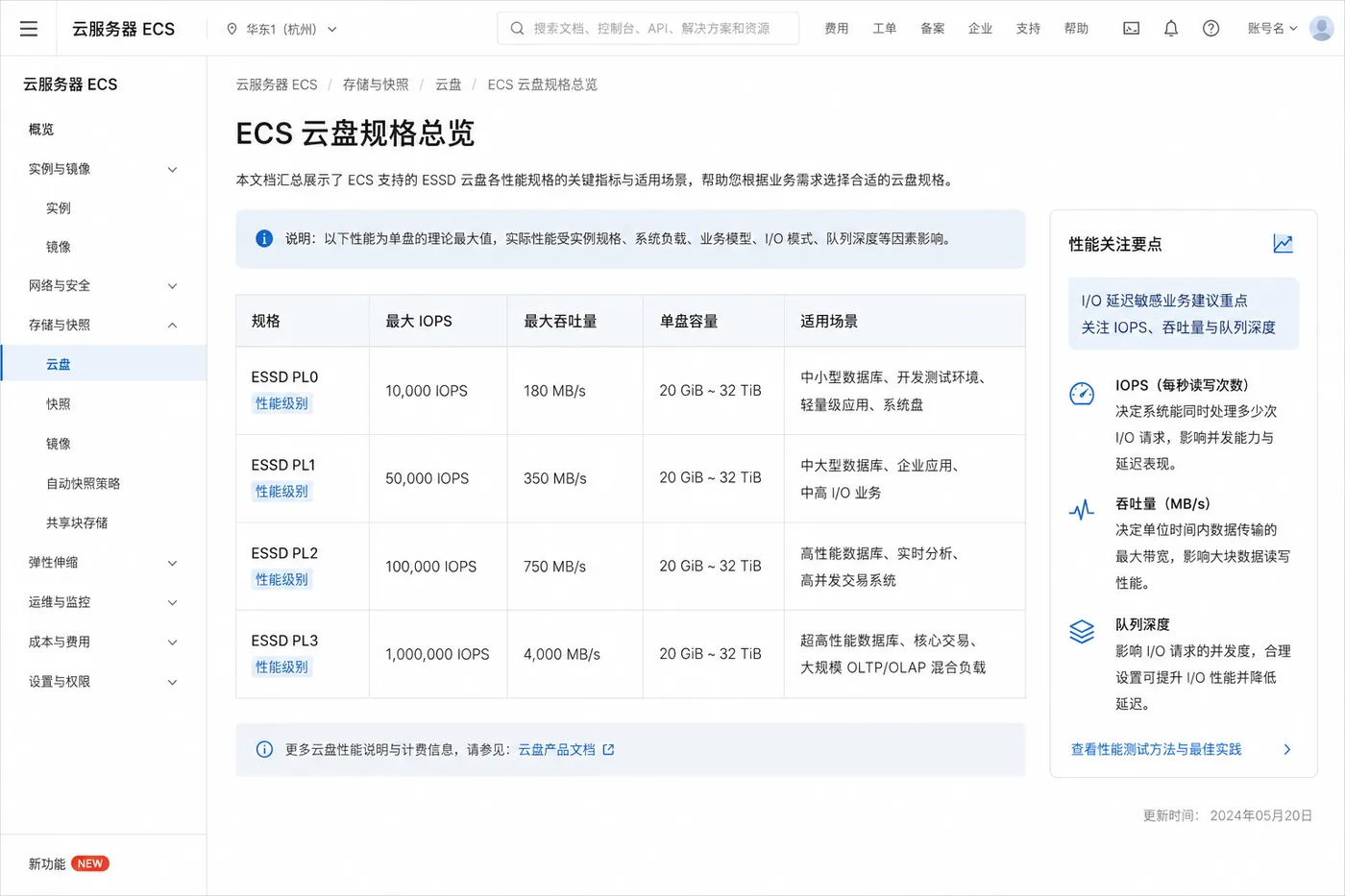The width and height of the screenshot is (1345, 896).
Task: Click the 云服务器 ECS breadcrumb link
Action: click(x=277, y=85)
